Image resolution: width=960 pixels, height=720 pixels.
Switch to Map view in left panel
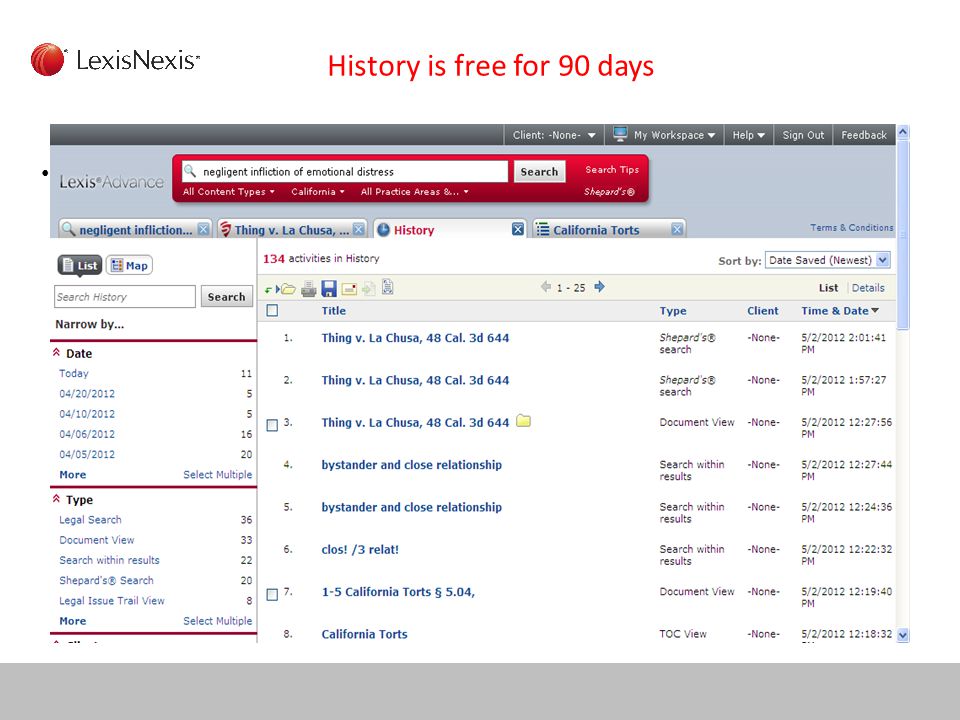tap(129, 265)
